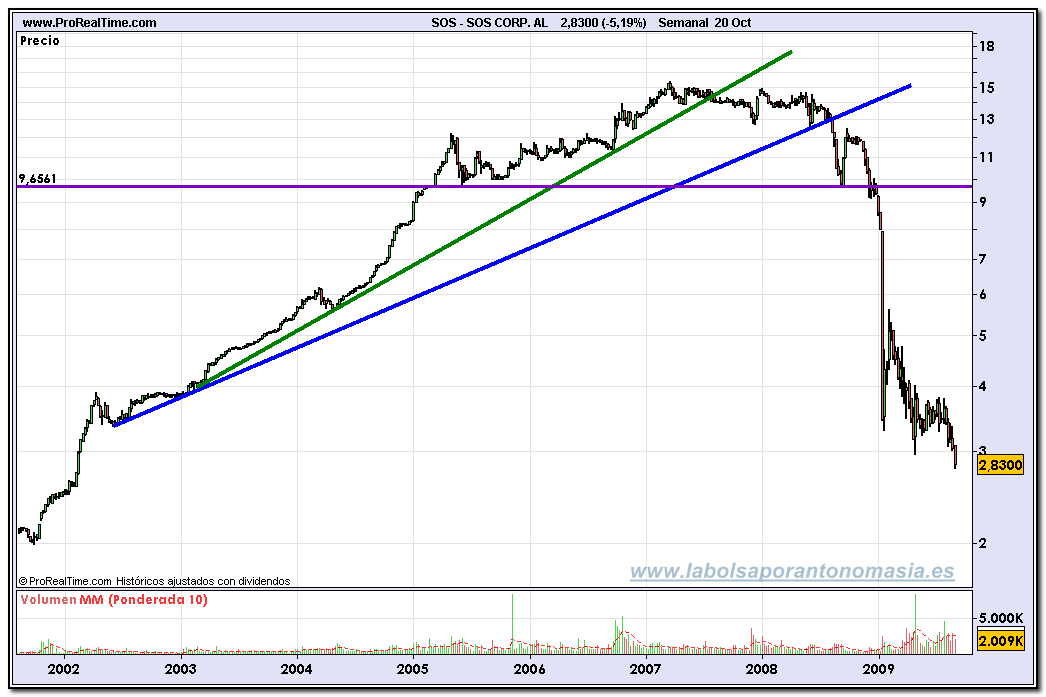Viewport: 1046px width, 697px height.
Task: Click the orange 2.009K volume tag
Action: click(1000, 641)
